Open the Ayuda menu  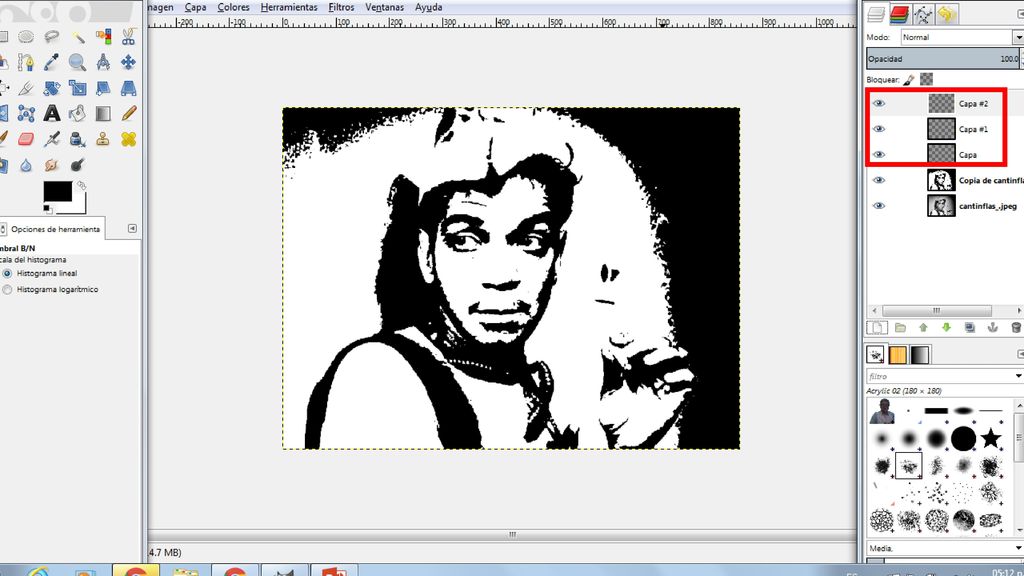(x=428, y=7)
